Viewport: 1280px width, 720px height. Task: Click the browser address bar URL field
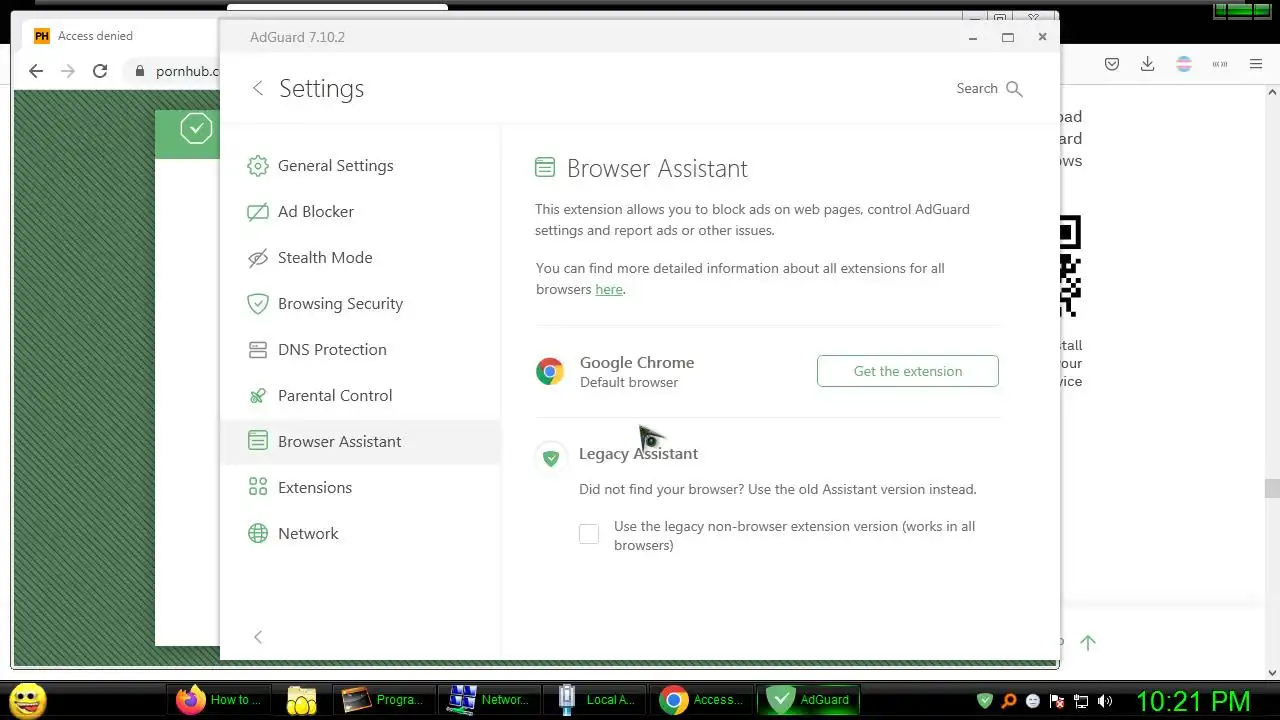coord(186,71)
